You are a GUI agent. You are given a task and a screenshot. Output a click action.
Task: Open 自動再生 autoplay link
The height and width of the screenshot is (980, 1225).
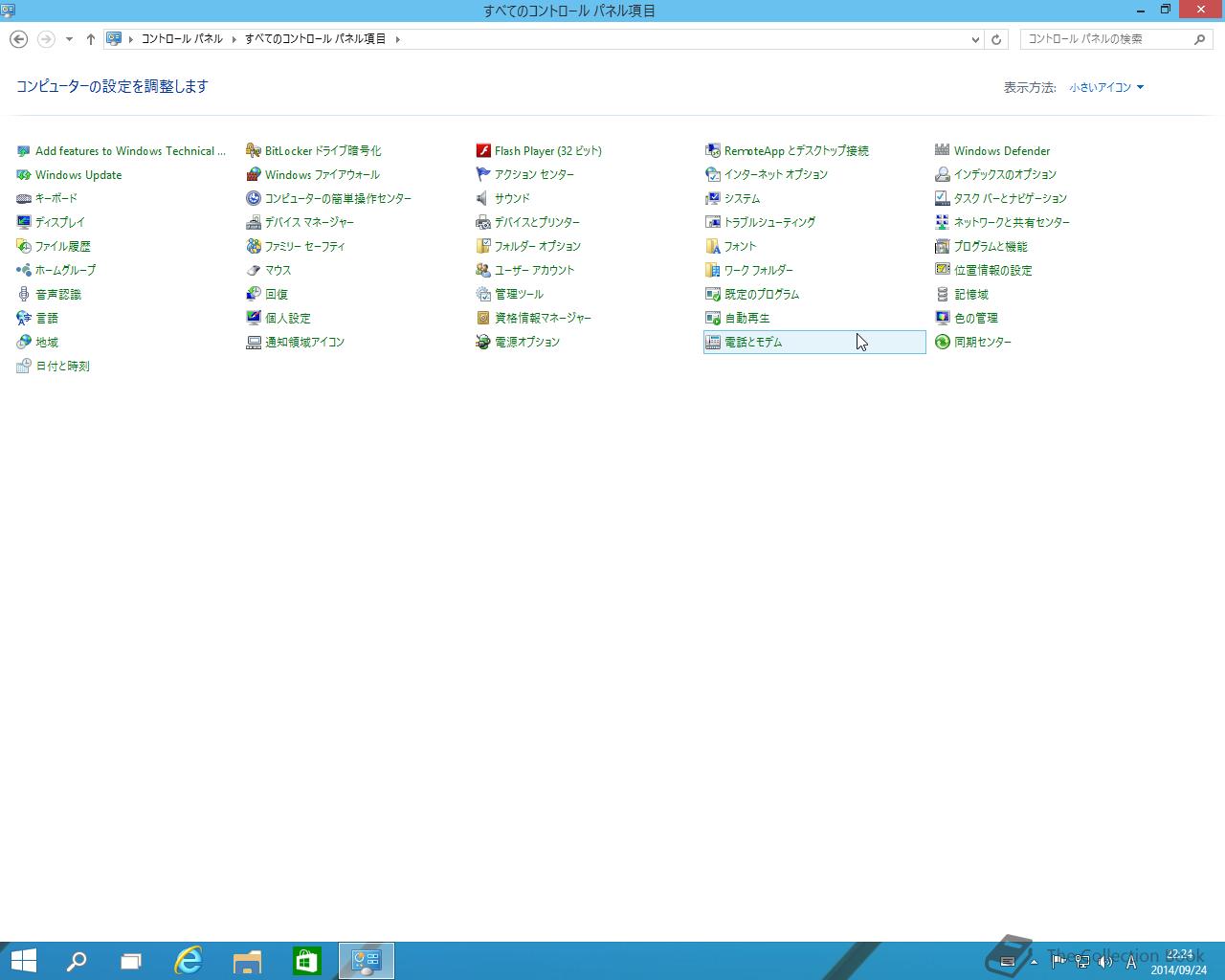[x=746, y=318]
